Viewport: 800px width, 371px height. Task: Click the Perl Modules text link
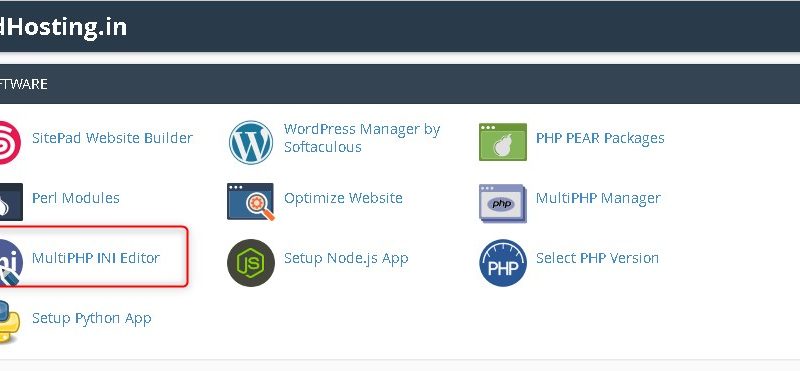[x=76, y=198]
